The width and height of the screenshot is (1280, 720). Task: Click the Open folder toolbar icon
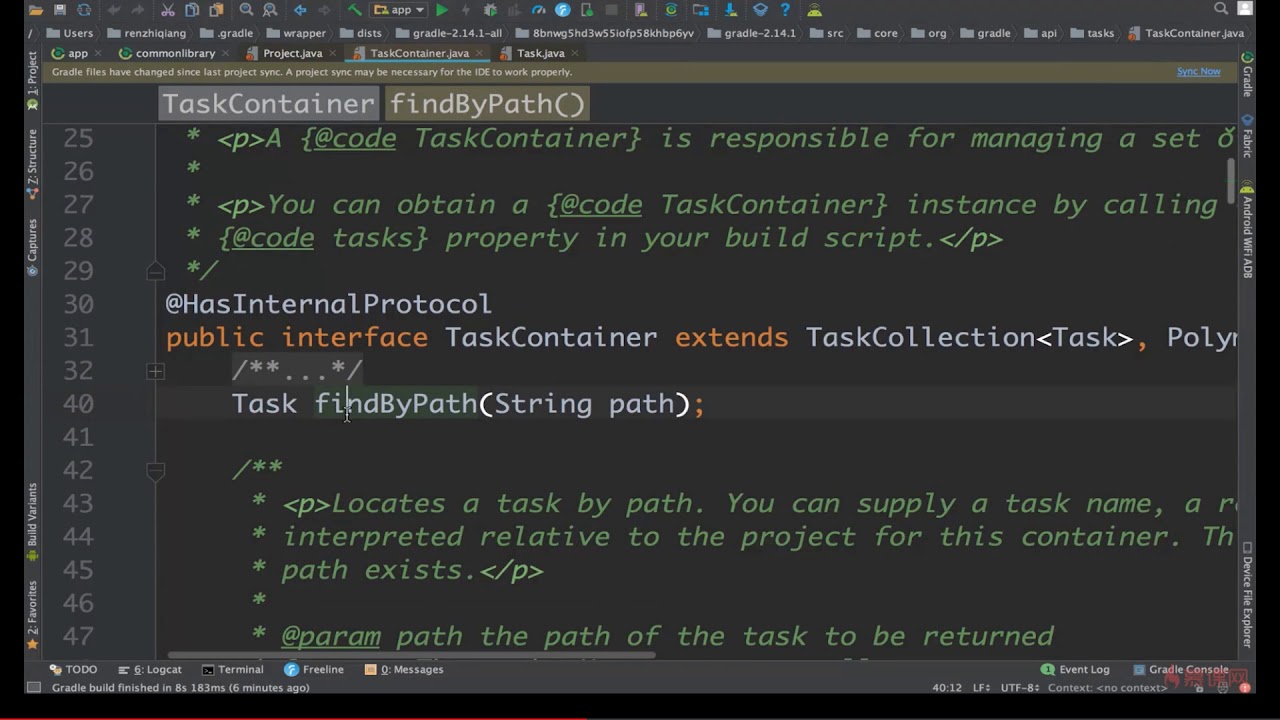(x=37, y=10)
